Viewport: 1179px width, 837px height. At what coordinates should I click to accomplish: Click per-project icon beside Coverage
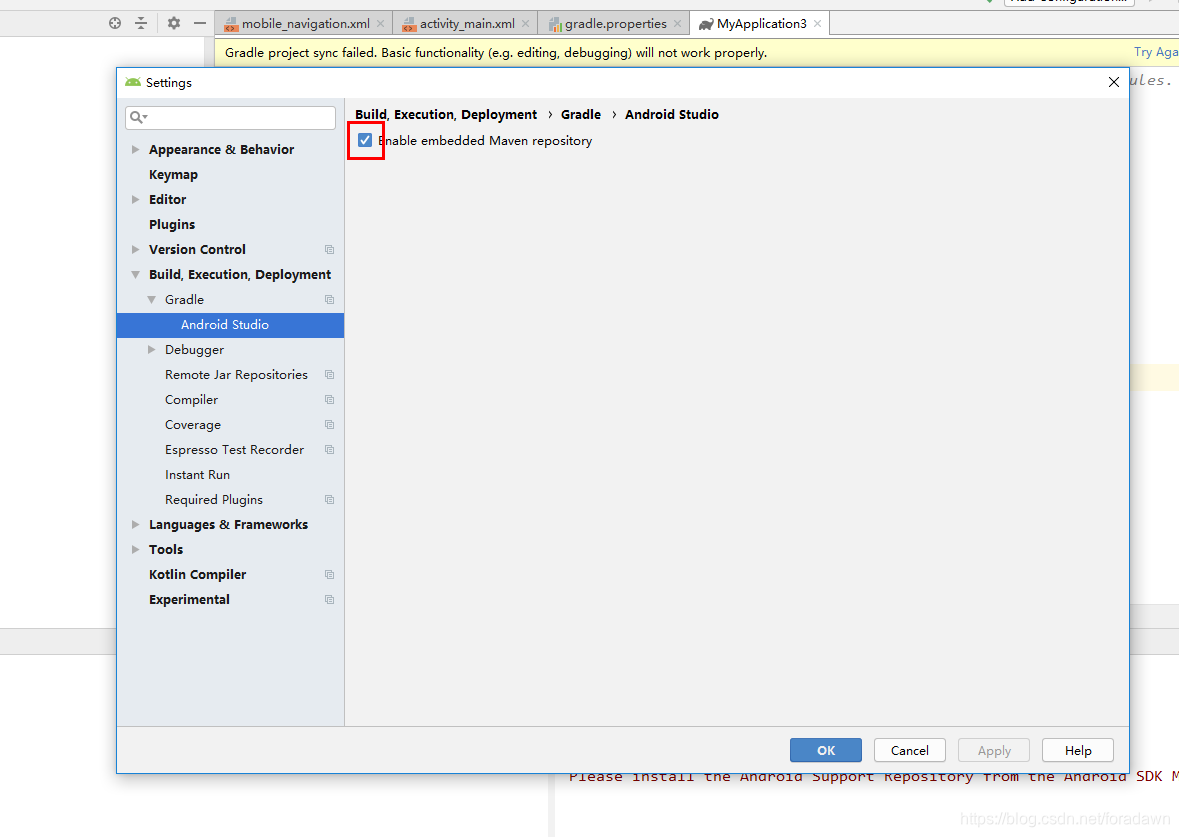[x=329, y=425]
